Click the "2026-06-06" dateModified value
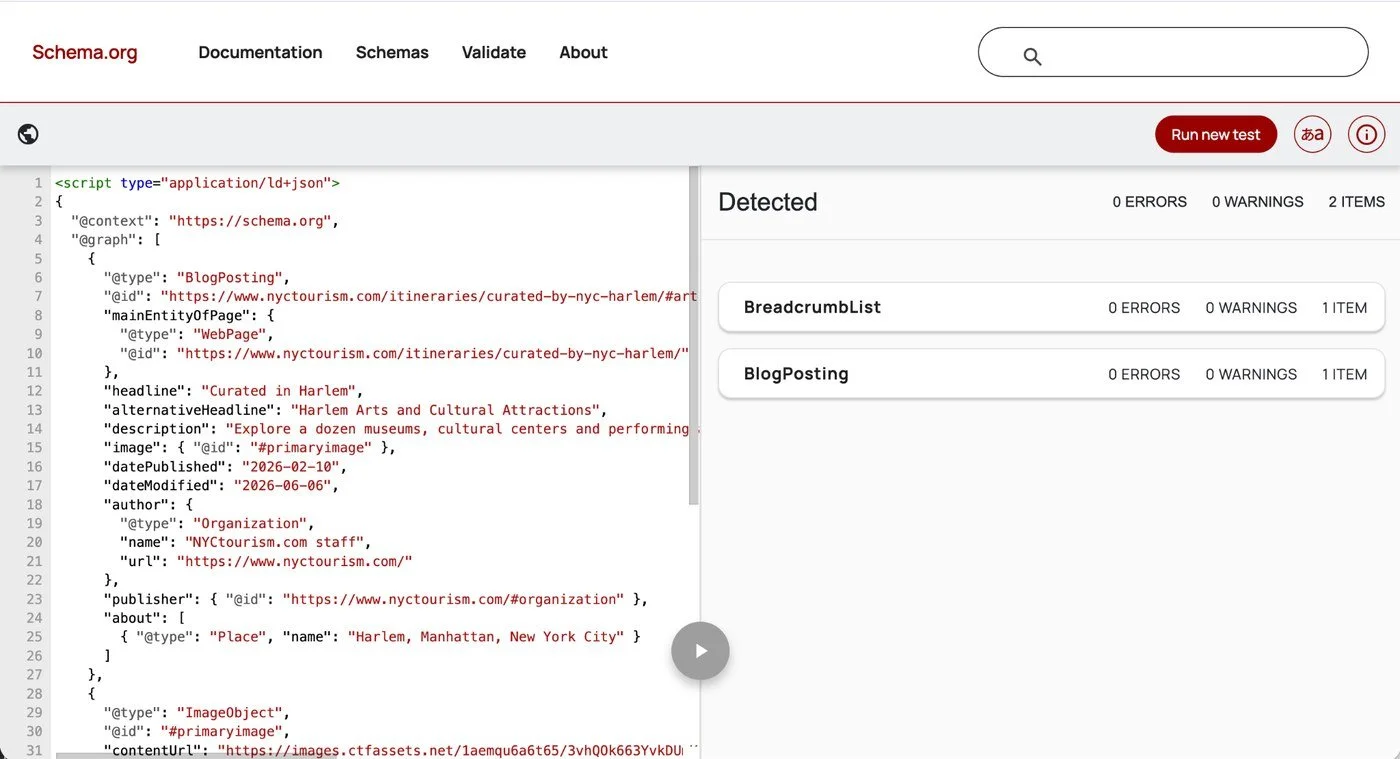The image size is (1400, 759). click(284, 486)
